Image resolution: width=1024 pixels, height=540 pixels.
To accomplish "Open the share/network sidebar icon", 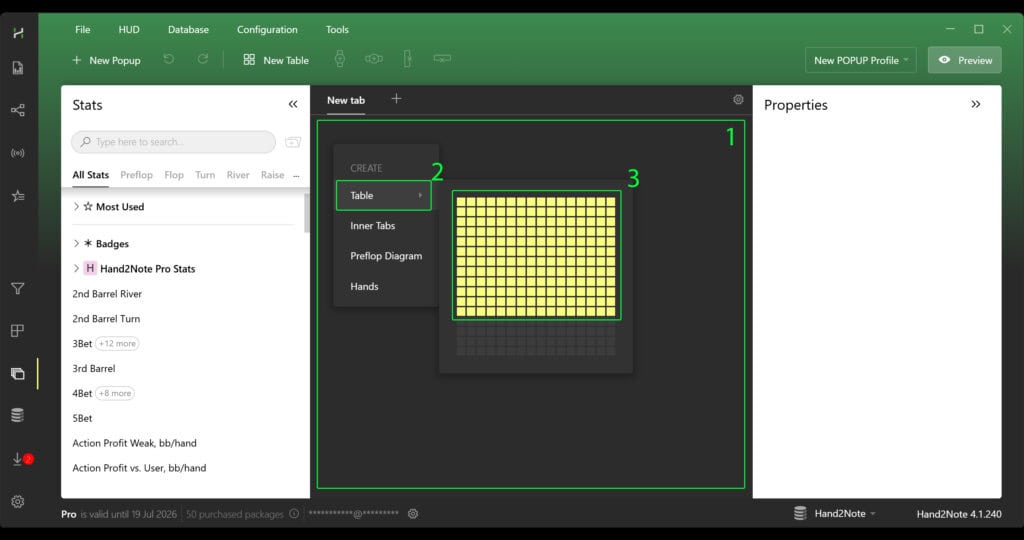I will tap(17, 111).
